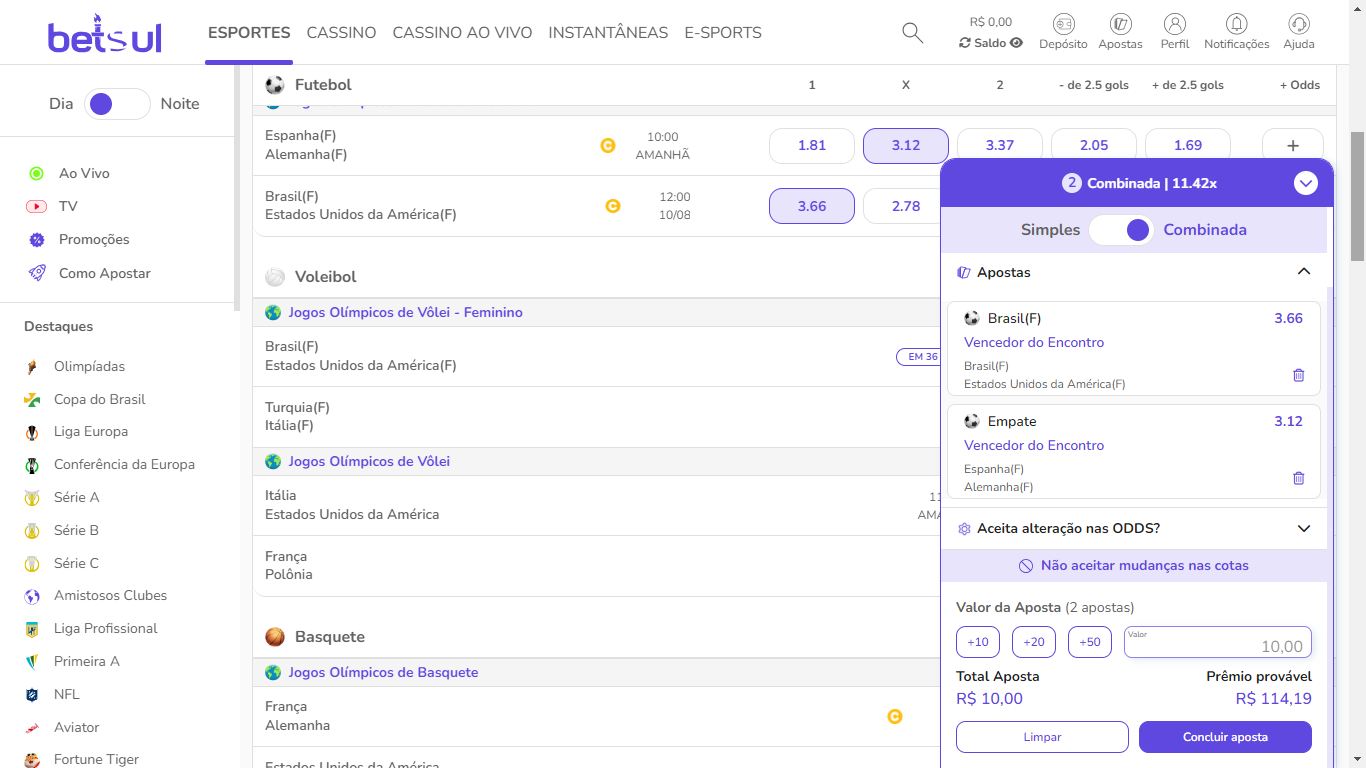Add +10 to bet amount
This screenshot has height=768, width=1366.
click(x=978, y=642)
